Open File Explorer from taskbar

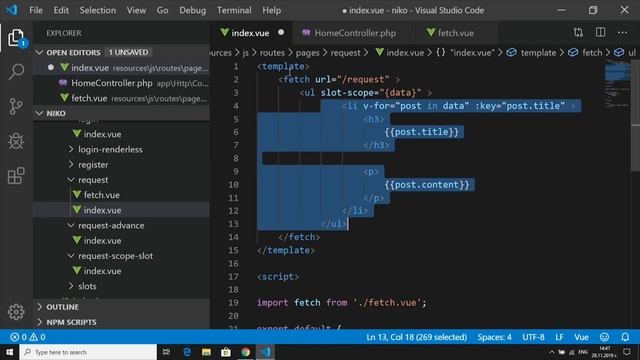[206, 352]
